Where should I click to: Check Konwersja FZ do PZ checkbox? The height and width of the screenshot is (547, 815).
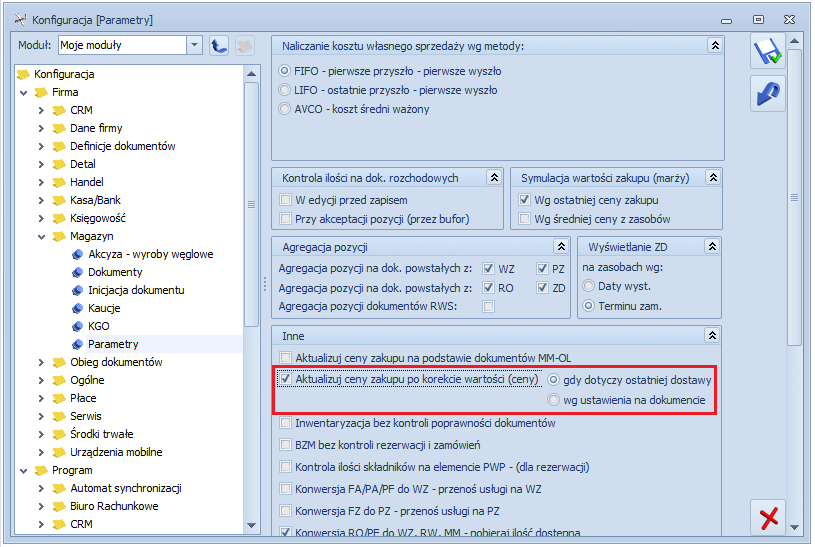click(285, 511)
